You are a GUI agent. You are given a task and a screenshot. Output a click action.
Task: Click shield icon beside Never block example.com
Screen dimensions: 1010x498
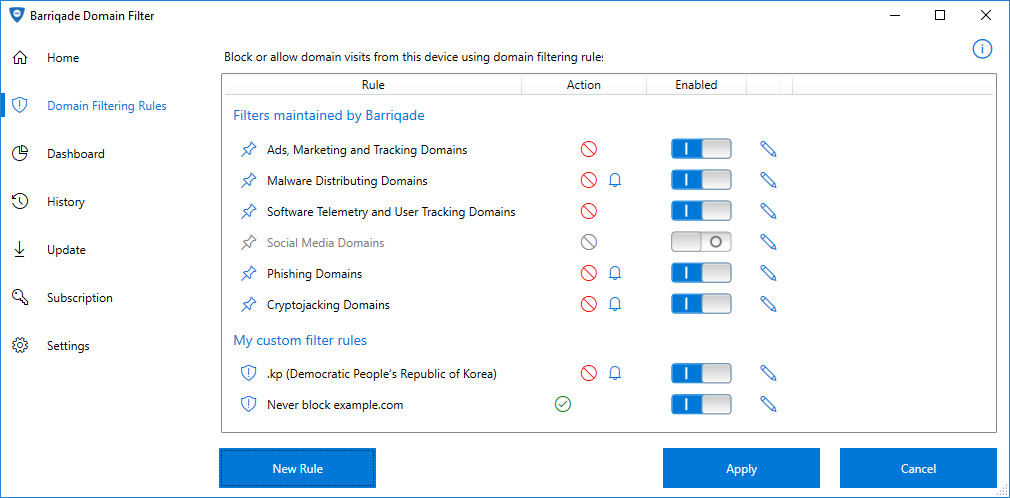point(249,404)
